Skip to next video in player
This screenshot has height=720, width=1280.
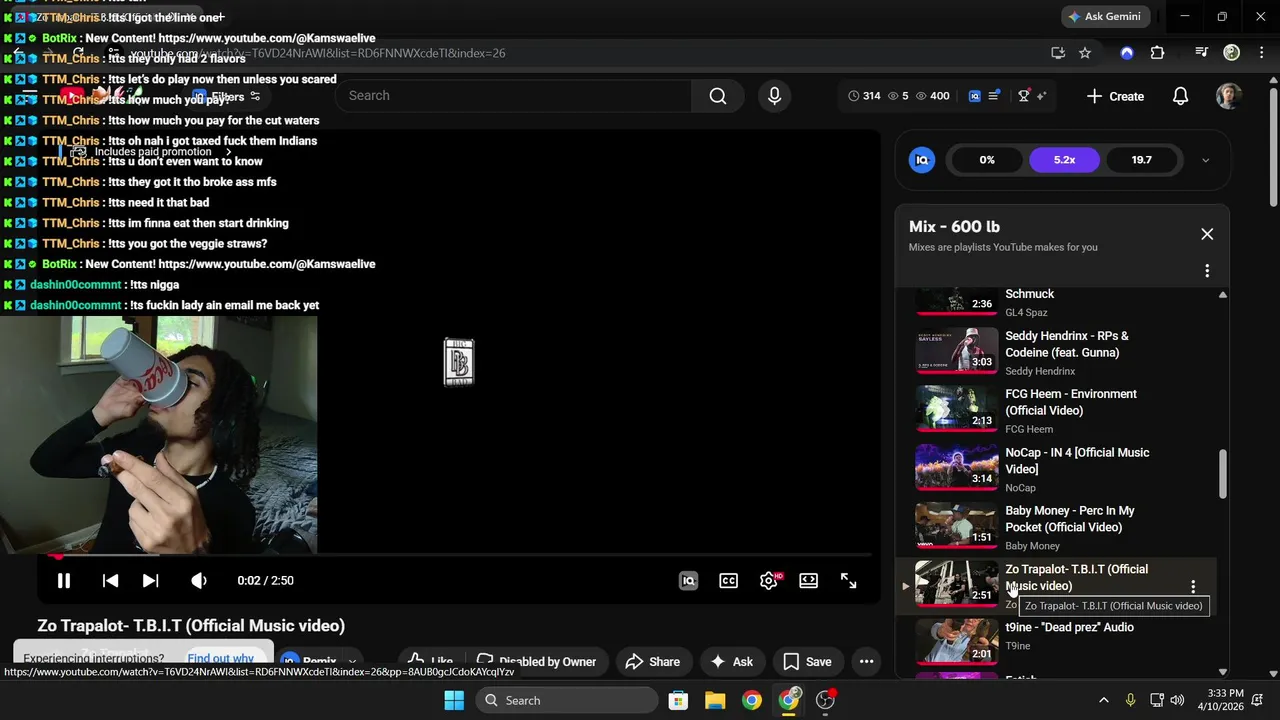pos(150,581)
